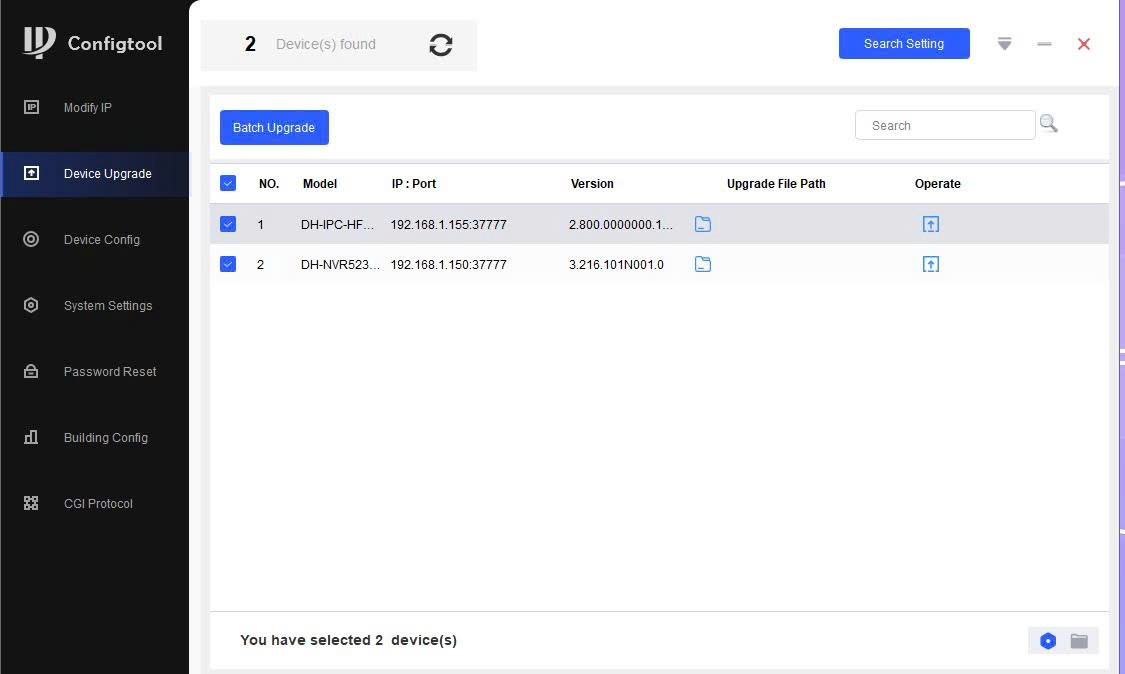Browse upgrade file for 192.168.1.150
1125x674 pixels.
tap(703, 264)
